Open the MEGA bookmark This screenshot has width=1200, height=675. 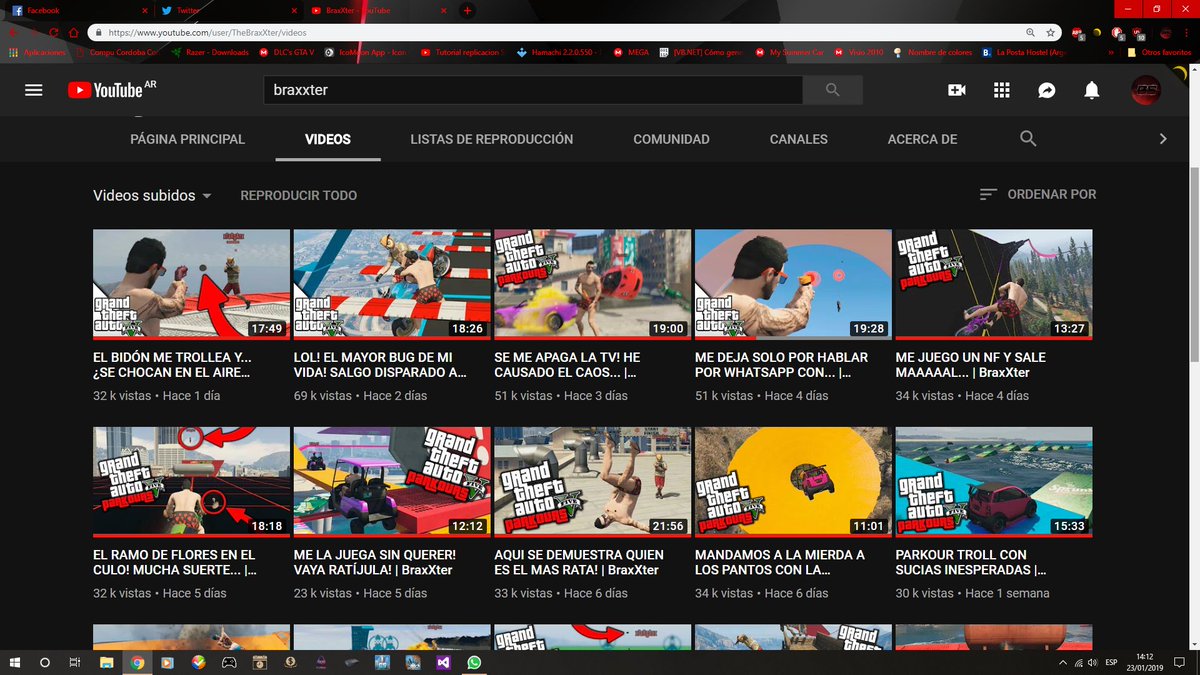(x=631, y=52)
